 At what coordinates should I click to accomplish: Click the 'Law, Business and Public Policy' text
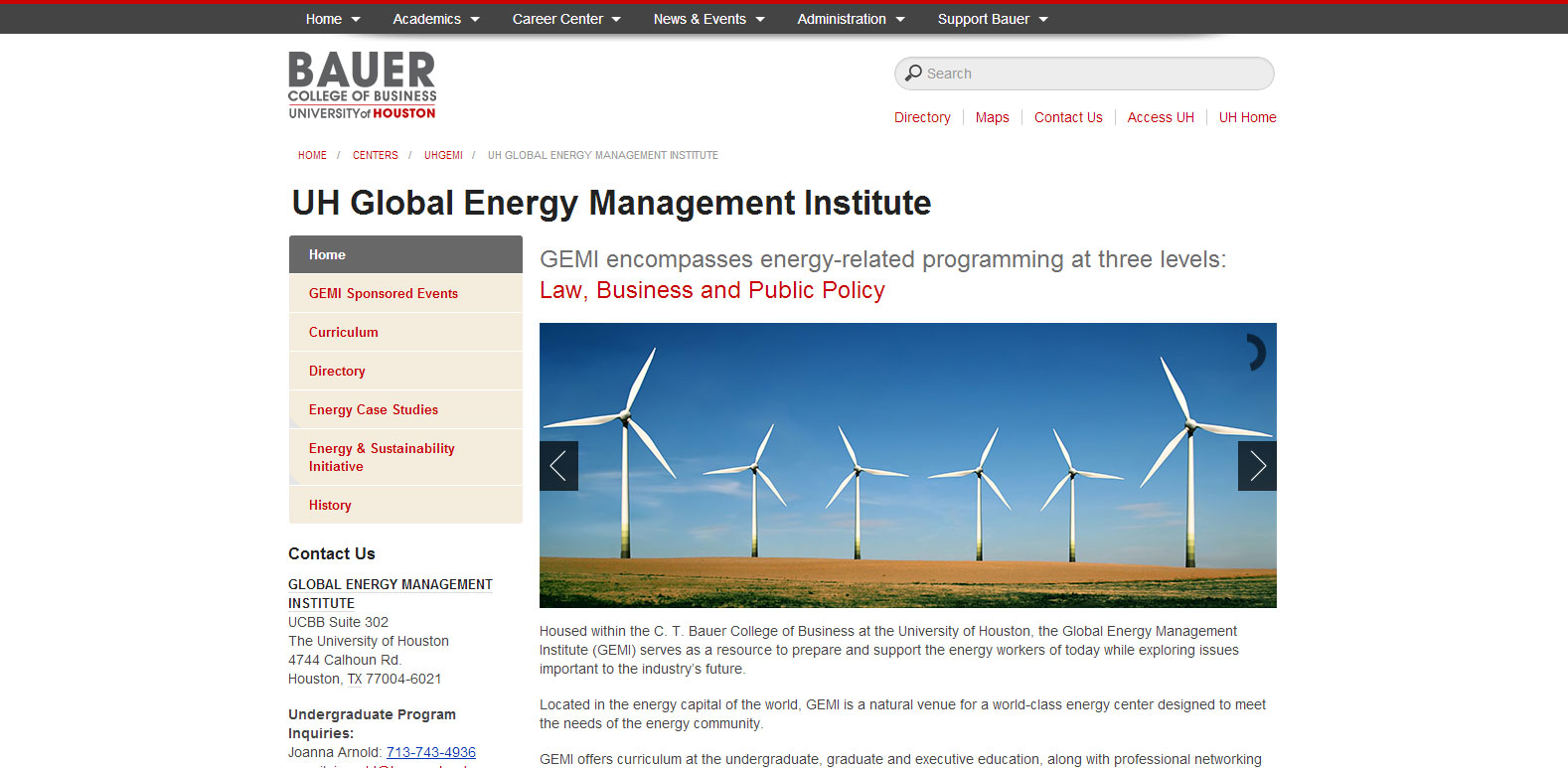click(x=712, y=290)
